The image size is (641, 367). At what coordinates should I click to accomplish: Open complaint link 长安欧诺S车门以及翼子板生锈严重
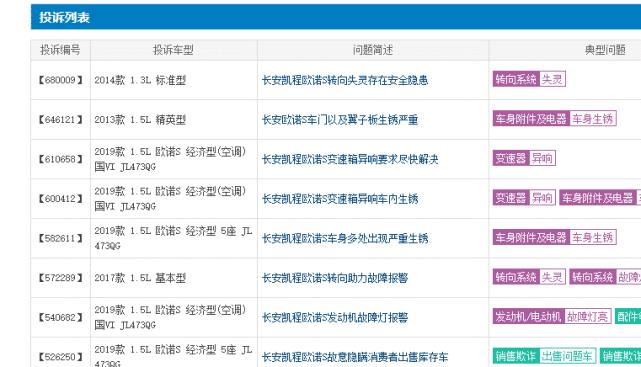(x=340, y=120)
